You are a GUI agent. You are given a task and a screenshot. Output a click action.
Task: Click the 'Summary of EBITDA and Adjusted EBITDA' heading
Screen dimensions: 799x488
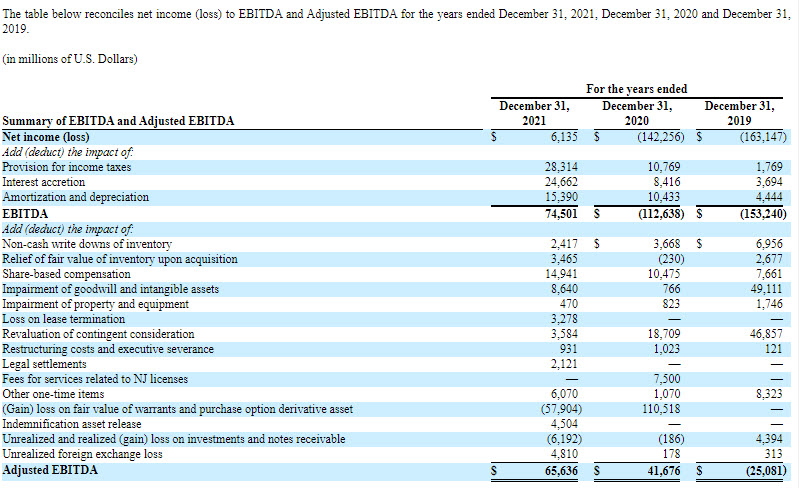(118, 121)
